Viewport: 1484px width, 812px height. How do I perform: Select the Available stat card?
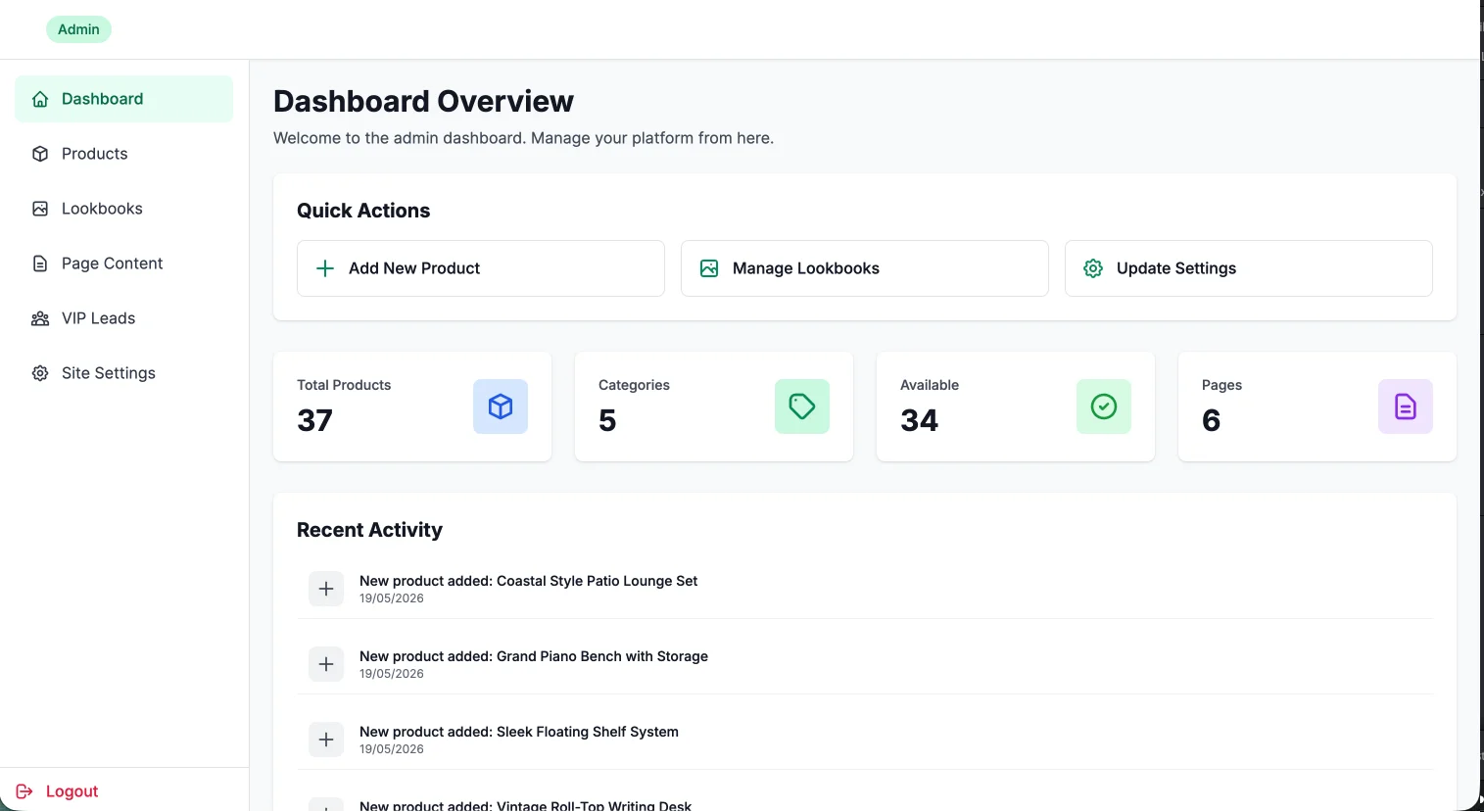pyautogui.click(x=1016, y=406)
